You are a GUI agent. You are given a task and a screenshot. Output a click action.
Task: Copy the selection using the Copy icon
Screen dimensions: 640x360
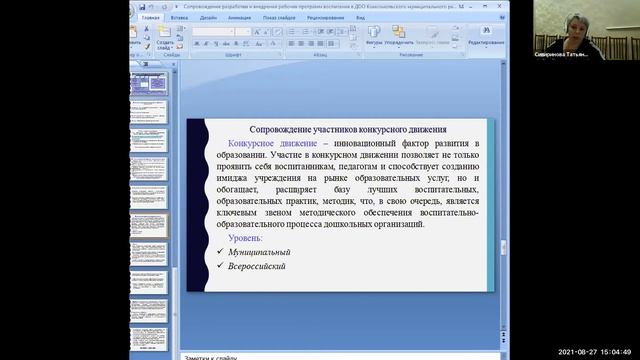point(147,38)
